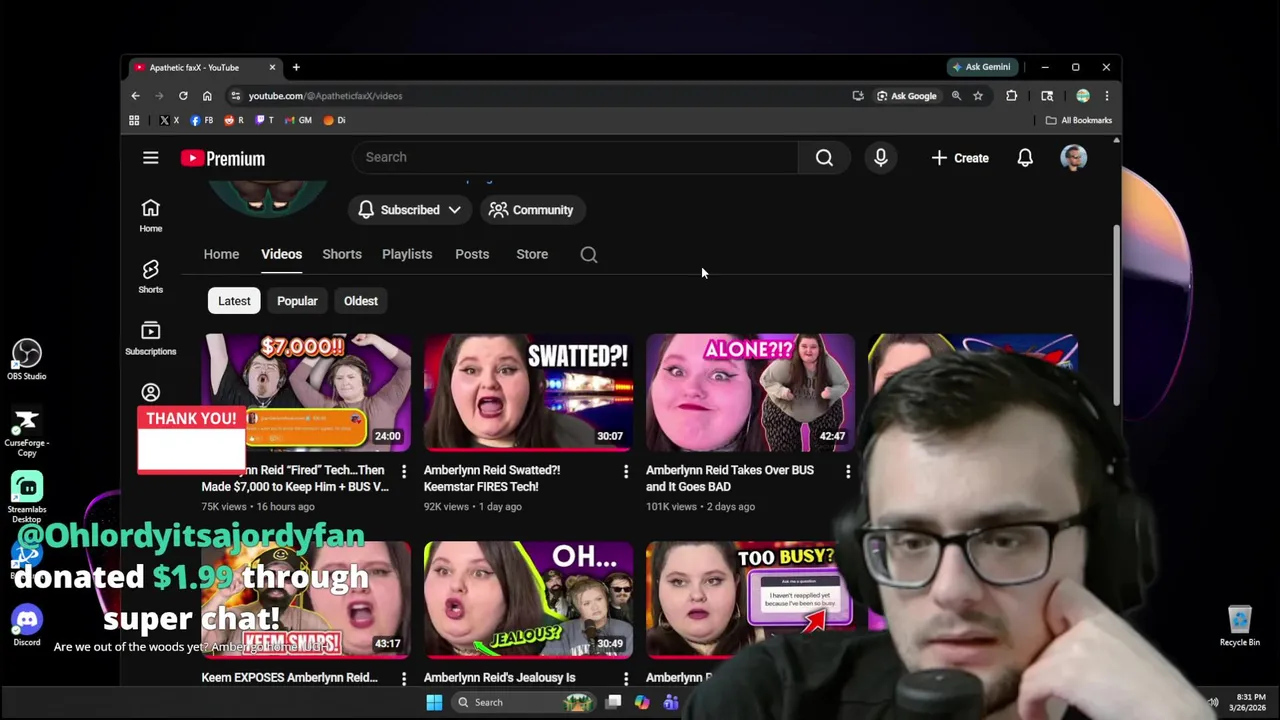The width and height of the screenshot is (1280, 720).
Task: Click the YouTube Premium logo
Action: pyautogui.click(x=223, y=158)
